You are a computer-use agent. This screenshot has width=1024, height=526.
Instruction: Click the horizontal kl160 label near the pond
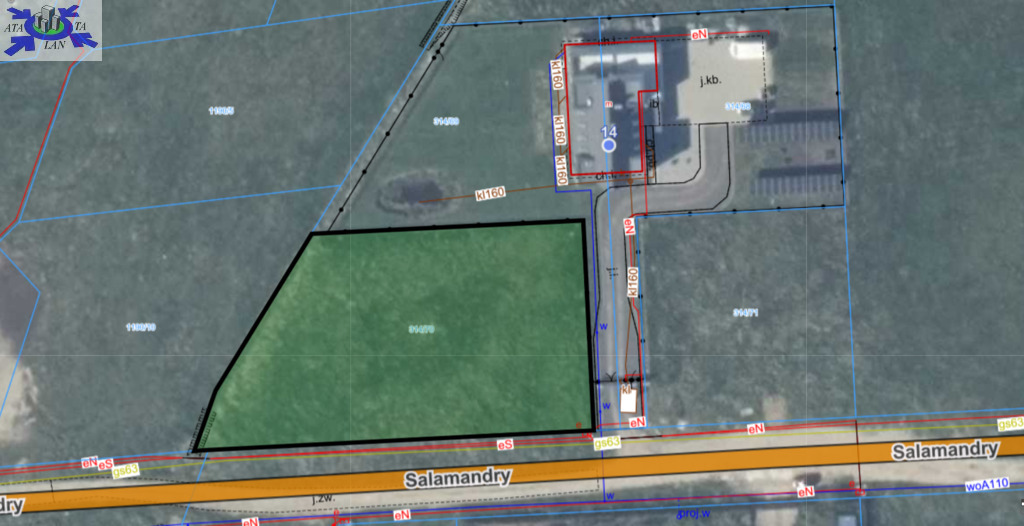point(490,193)
